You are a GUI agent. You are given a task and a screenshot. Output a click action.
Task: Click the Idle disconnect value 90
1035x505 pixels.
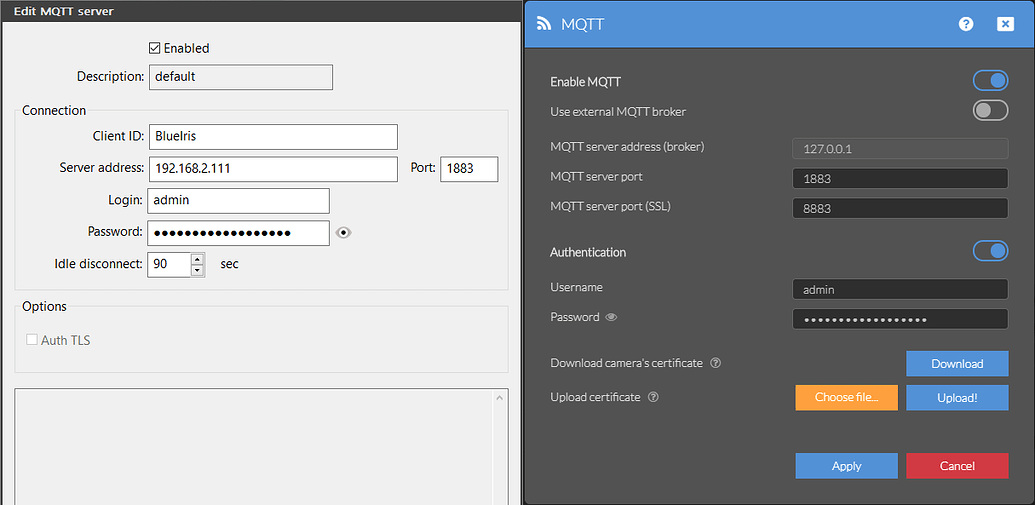[169, 264]
